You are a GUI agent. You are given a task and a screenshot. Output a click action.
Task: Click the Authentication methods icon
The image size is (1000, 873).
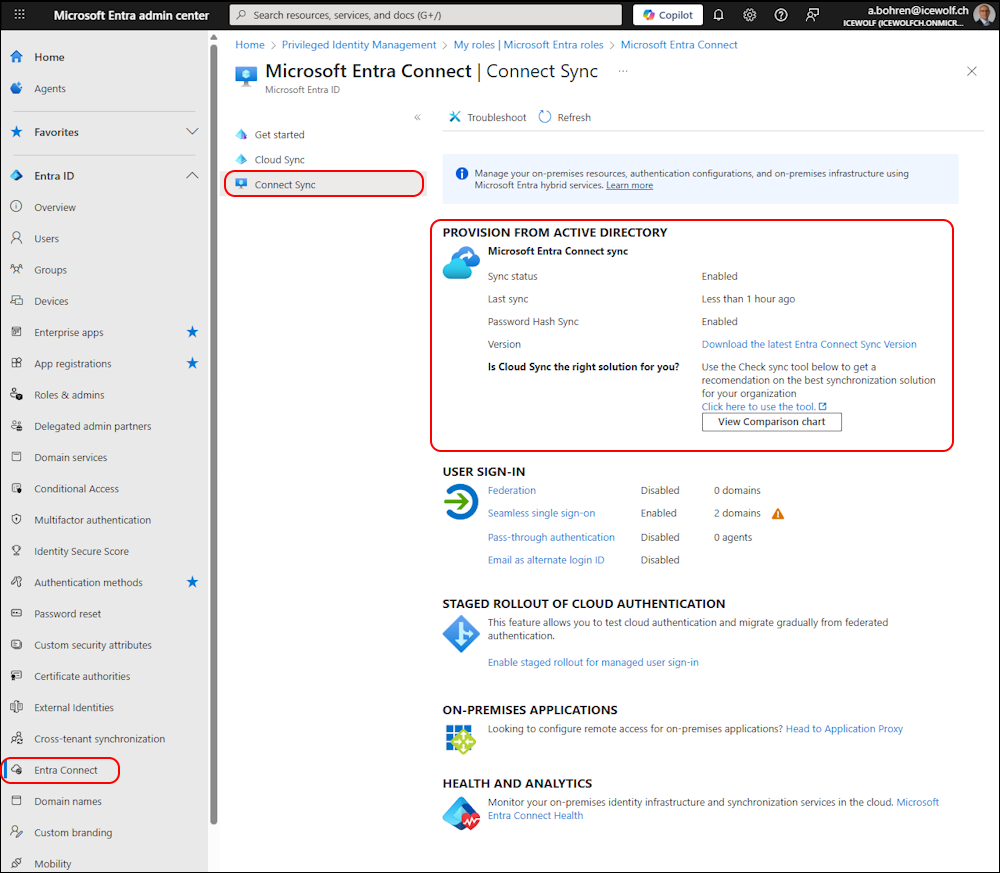point(17,582)
